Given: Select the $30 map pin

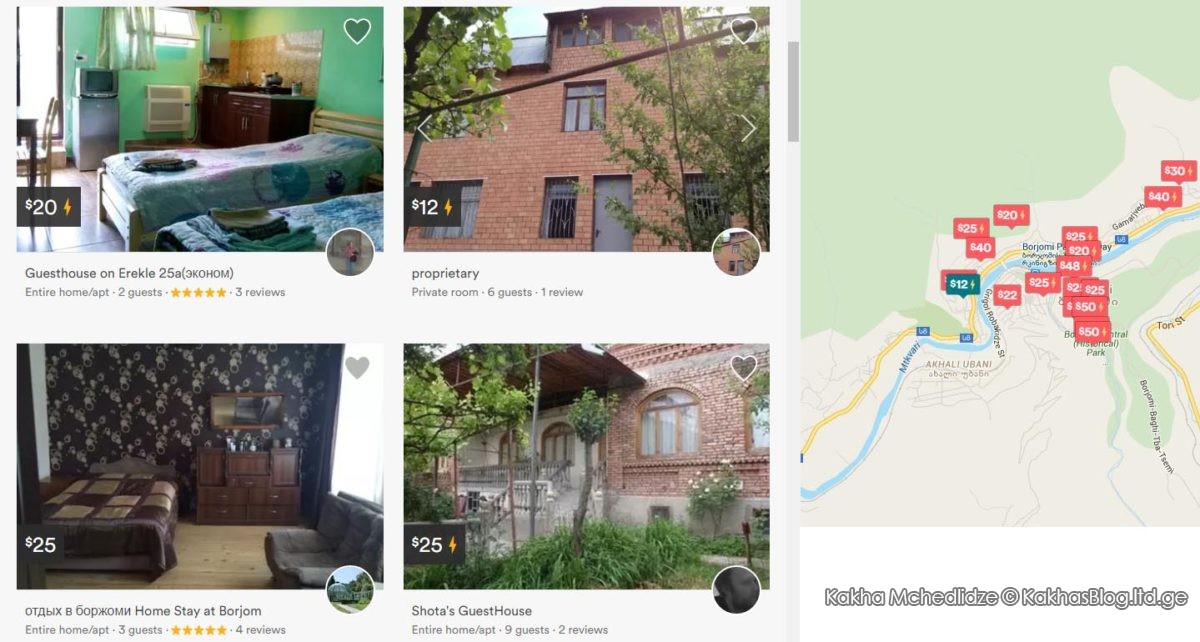Looking at the screenshot, I should point(1178,172).
